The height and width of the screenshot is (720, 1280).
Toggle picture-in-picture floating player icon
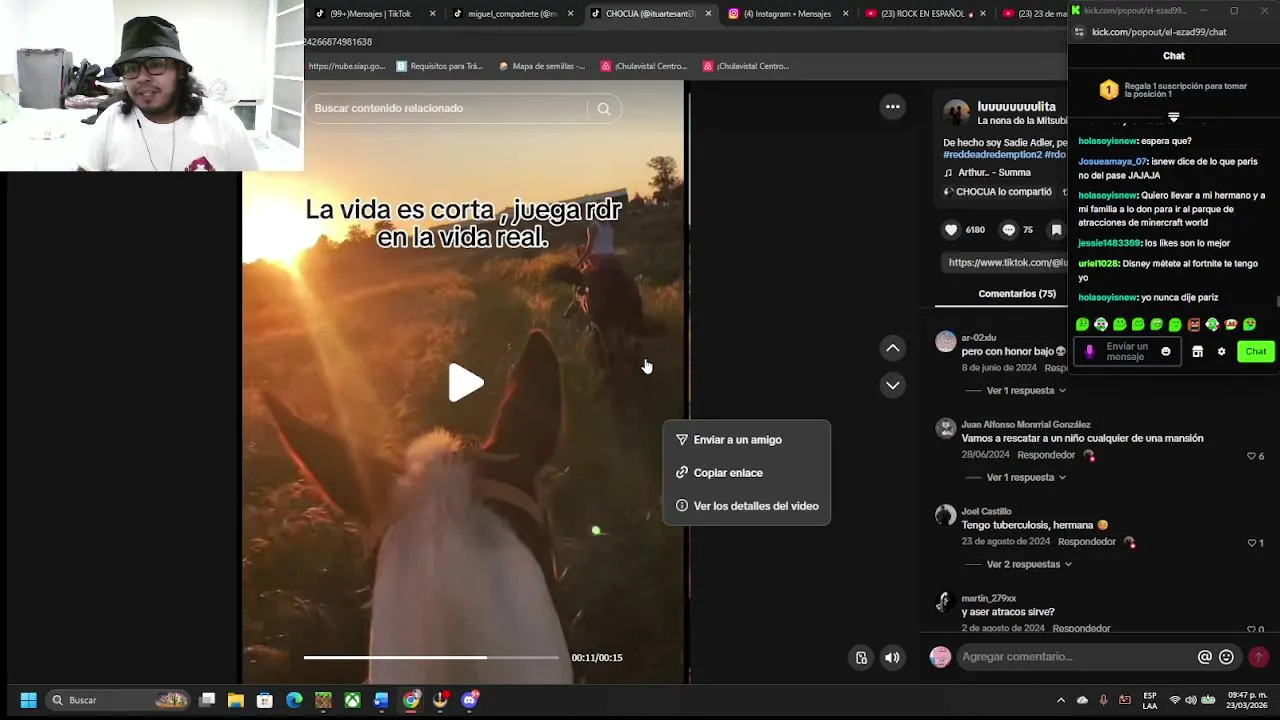pos(861,657)
